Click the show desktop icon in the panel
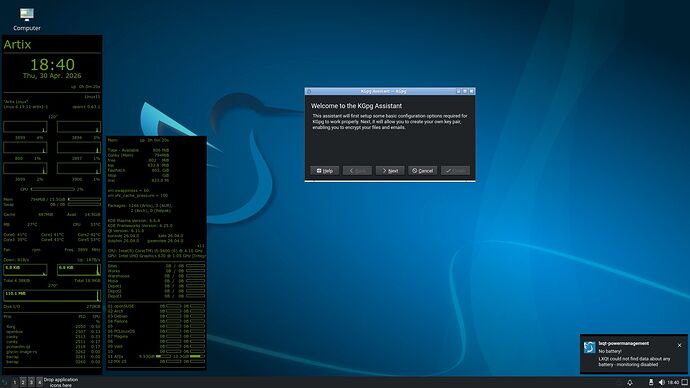Screen dimensions: 690x388 (685, 382)
